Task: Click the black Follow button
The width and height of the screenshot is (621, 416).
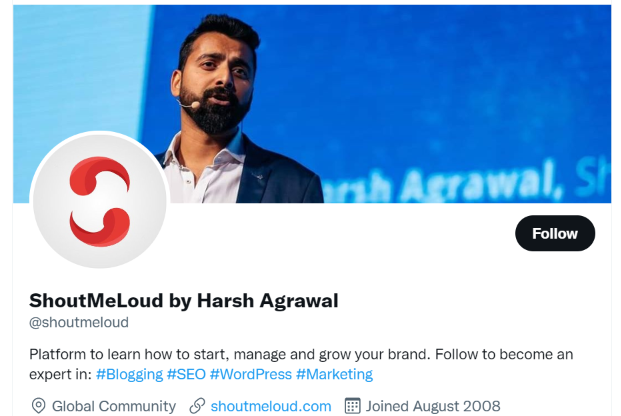Action: click(555, 233)
